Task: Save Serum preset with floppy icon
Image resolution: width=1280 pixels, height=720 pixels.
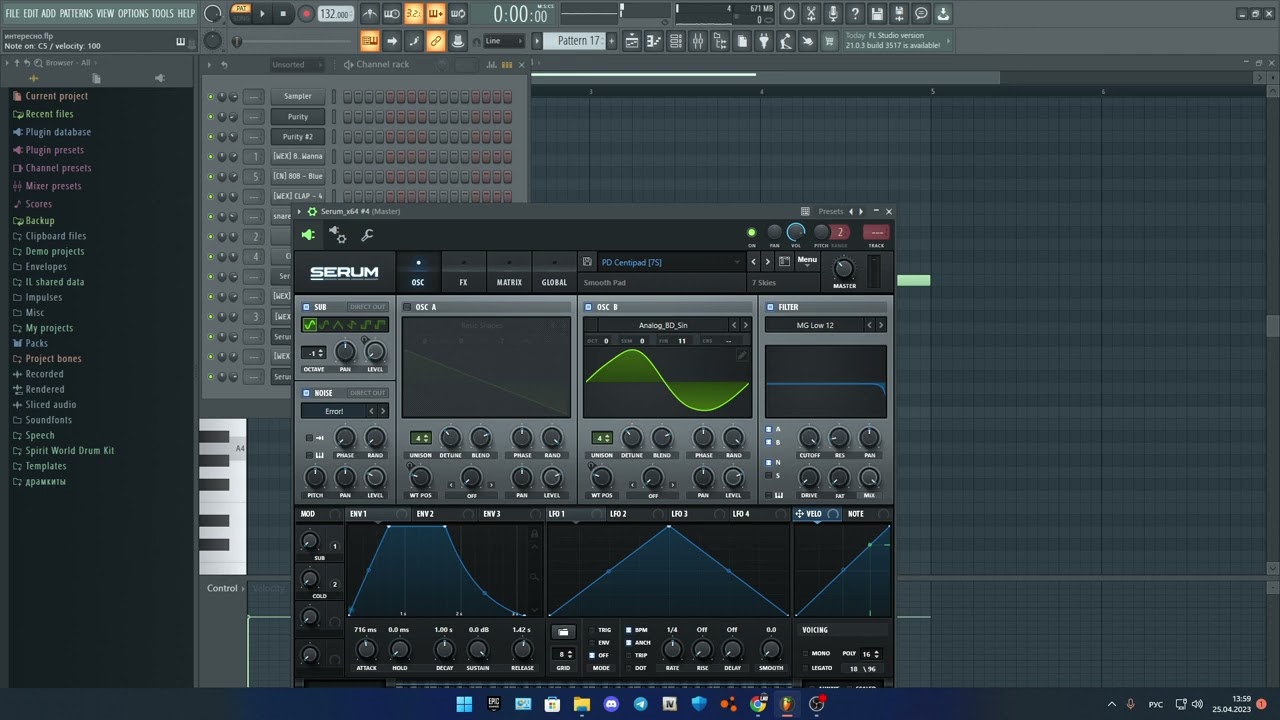Action: [x=587, y=262]
